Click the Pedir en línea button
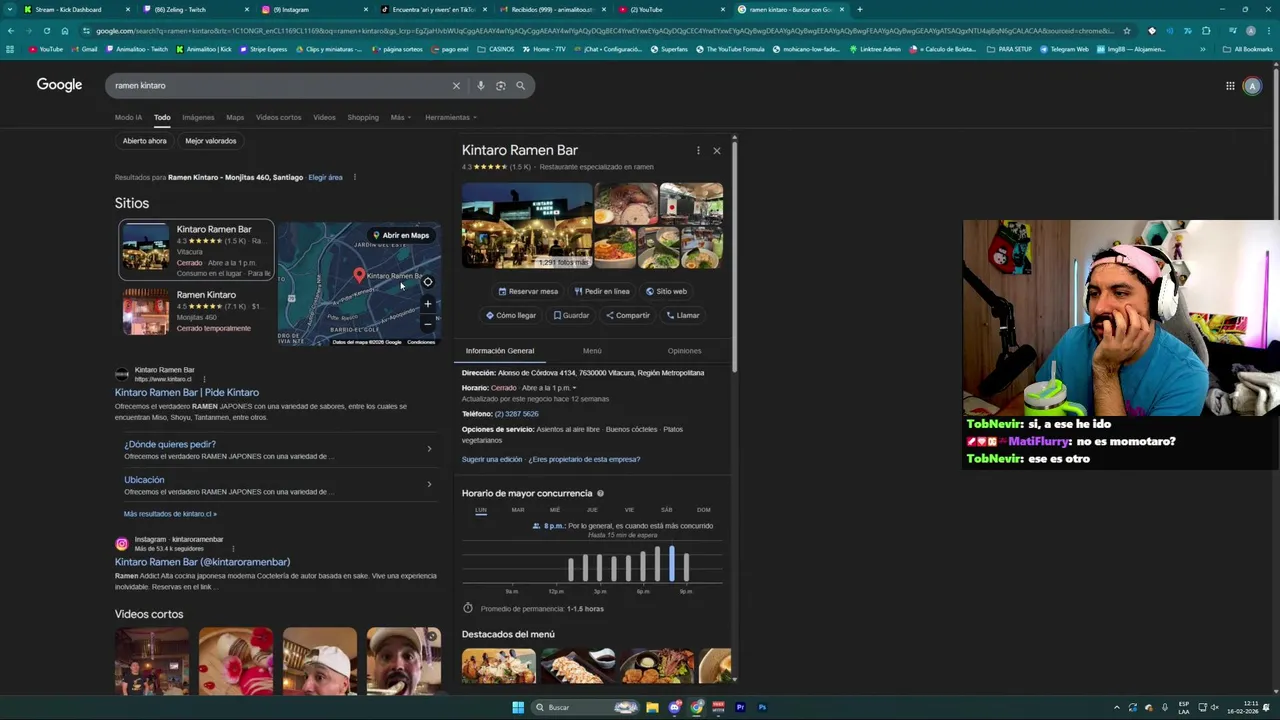Image resolution: width=1280 pixels, height=720 pixels. click(602, 291)
